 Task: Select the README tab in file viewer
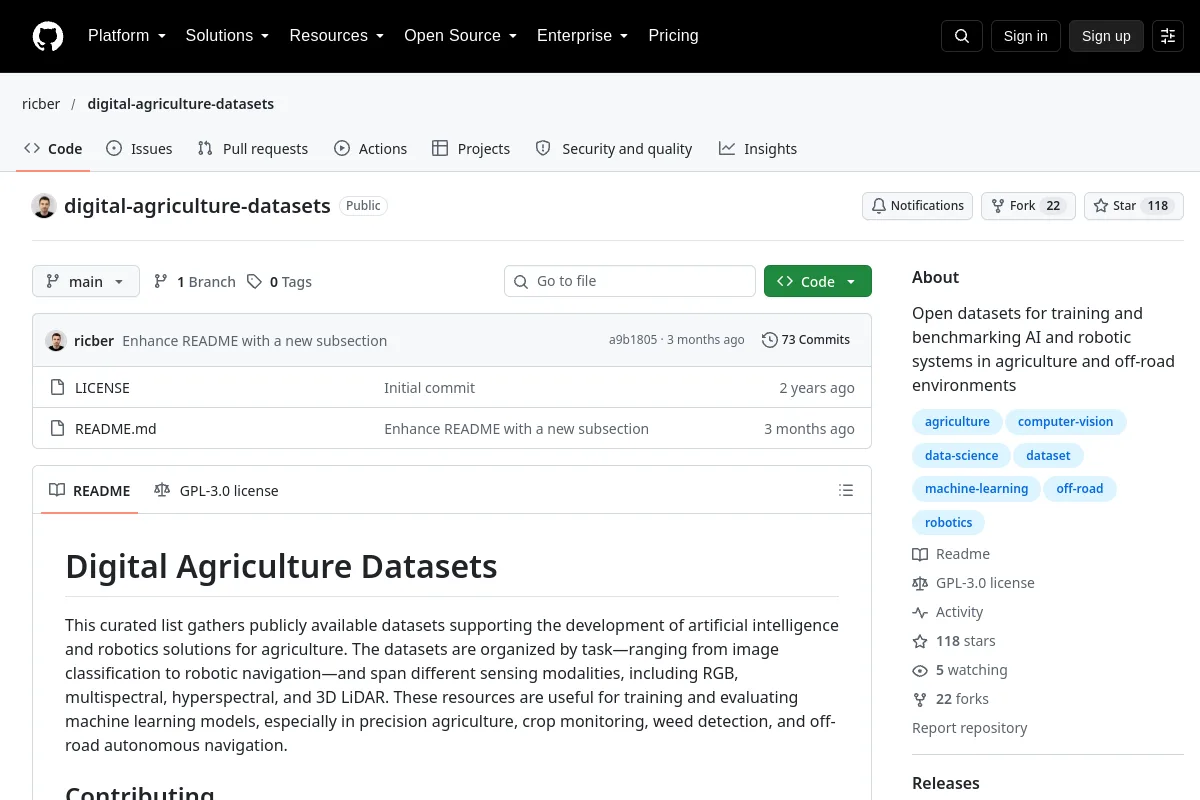tap(90, 490)
